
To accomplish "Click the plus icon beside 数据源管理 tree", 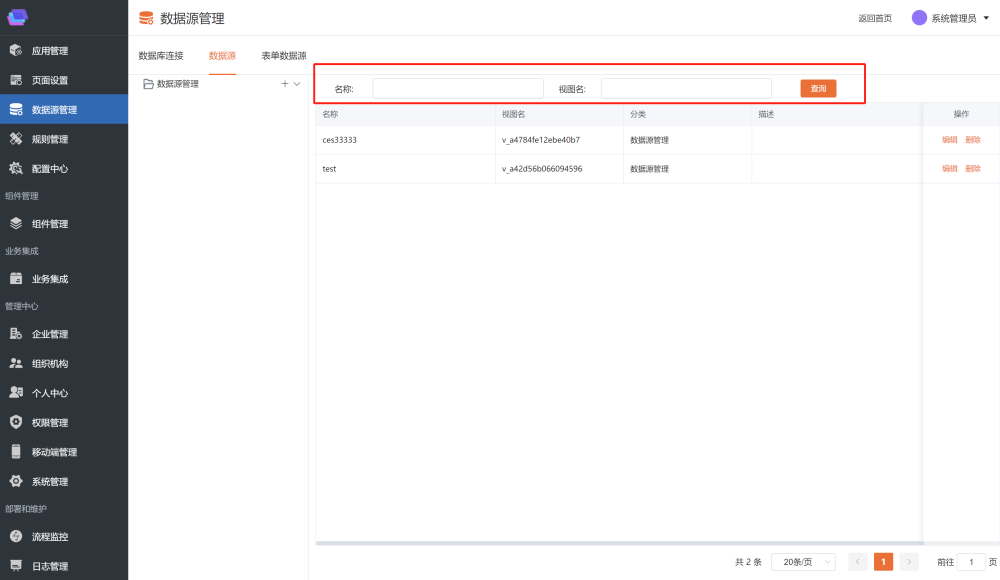I will (x=285, y=84).
